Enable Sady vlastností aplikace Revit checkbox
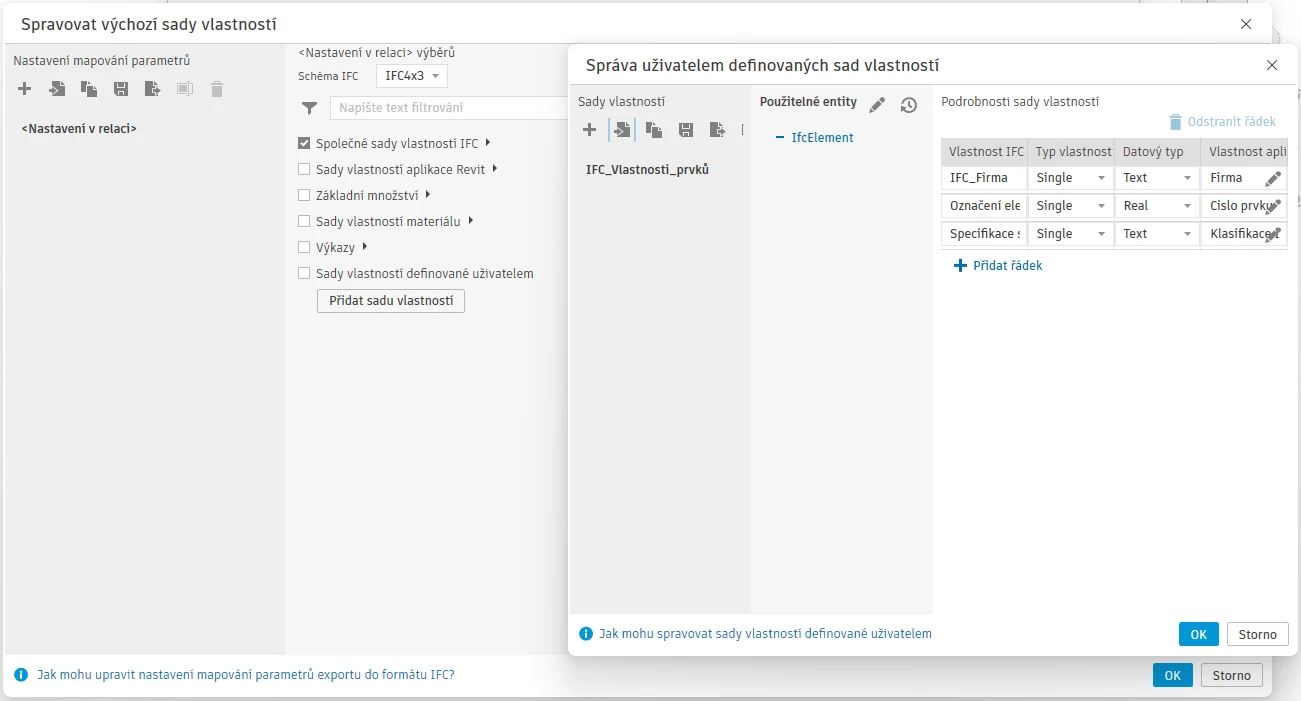The height and width of the screenshot is (701, 1301). point(305,169)
